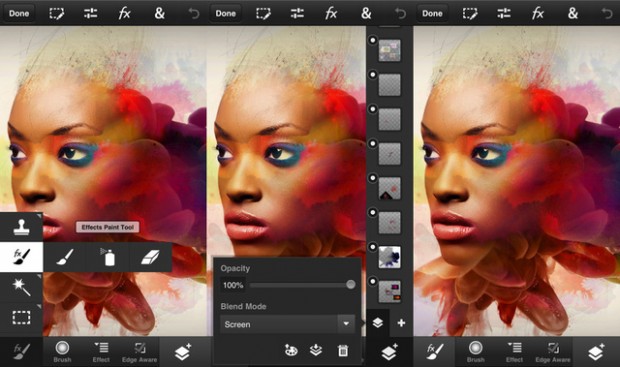Choose the Spray can tool in the flyout

(108, 257)
